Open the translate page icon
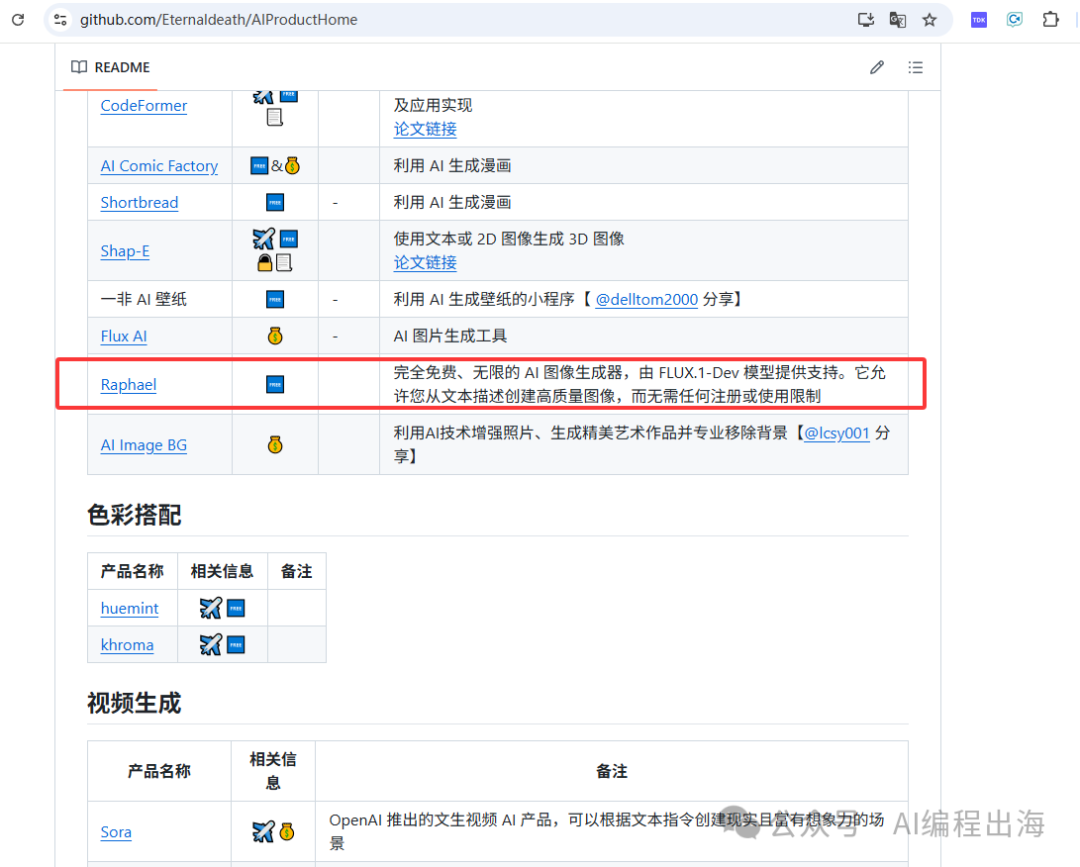 898,20
